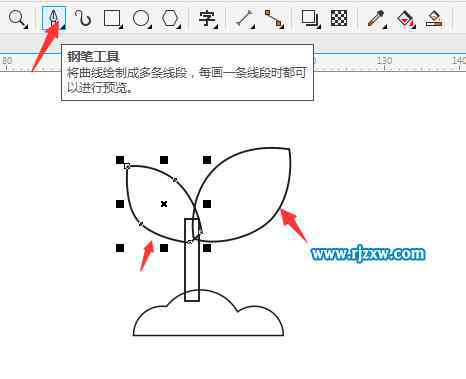The height and width of the screenshot is (379, 466).
Task: Select the Zoom magnifier tool
Action: pos(17,18)
